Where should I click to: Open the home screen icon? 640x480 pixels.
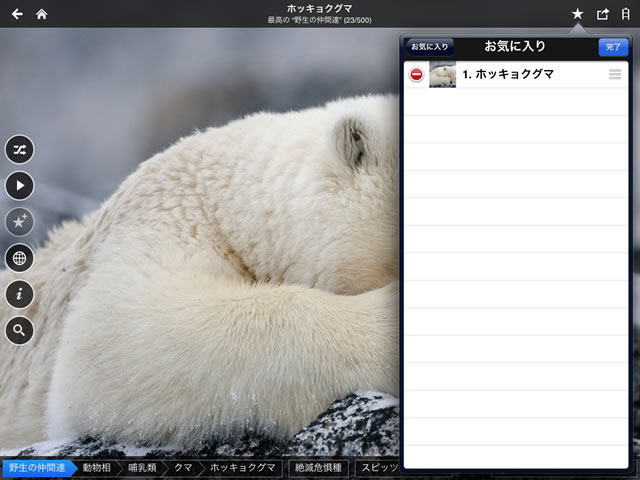tap(42, 14)
